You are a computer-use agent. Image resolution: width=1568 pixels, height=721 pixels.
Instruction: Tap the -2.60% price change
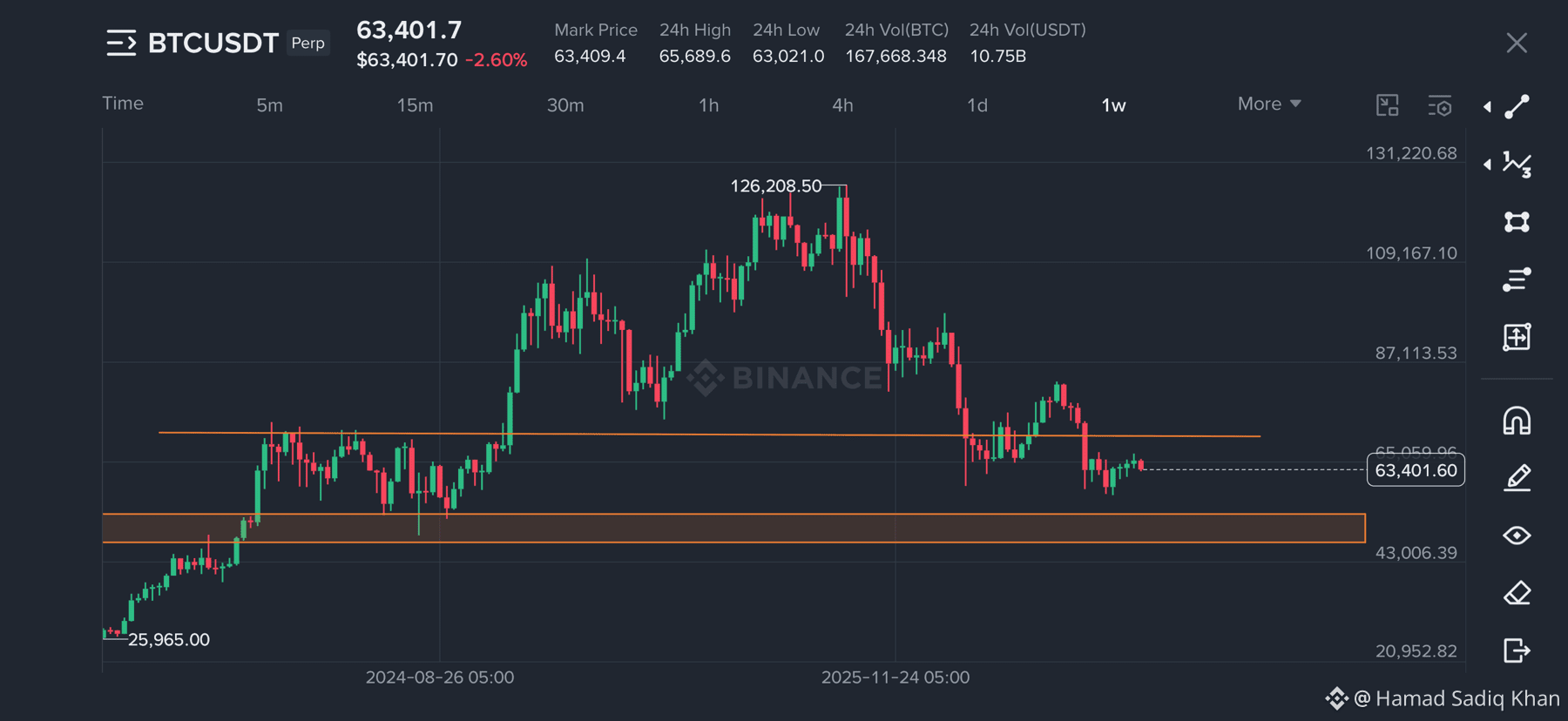click(x=496, y=60)
